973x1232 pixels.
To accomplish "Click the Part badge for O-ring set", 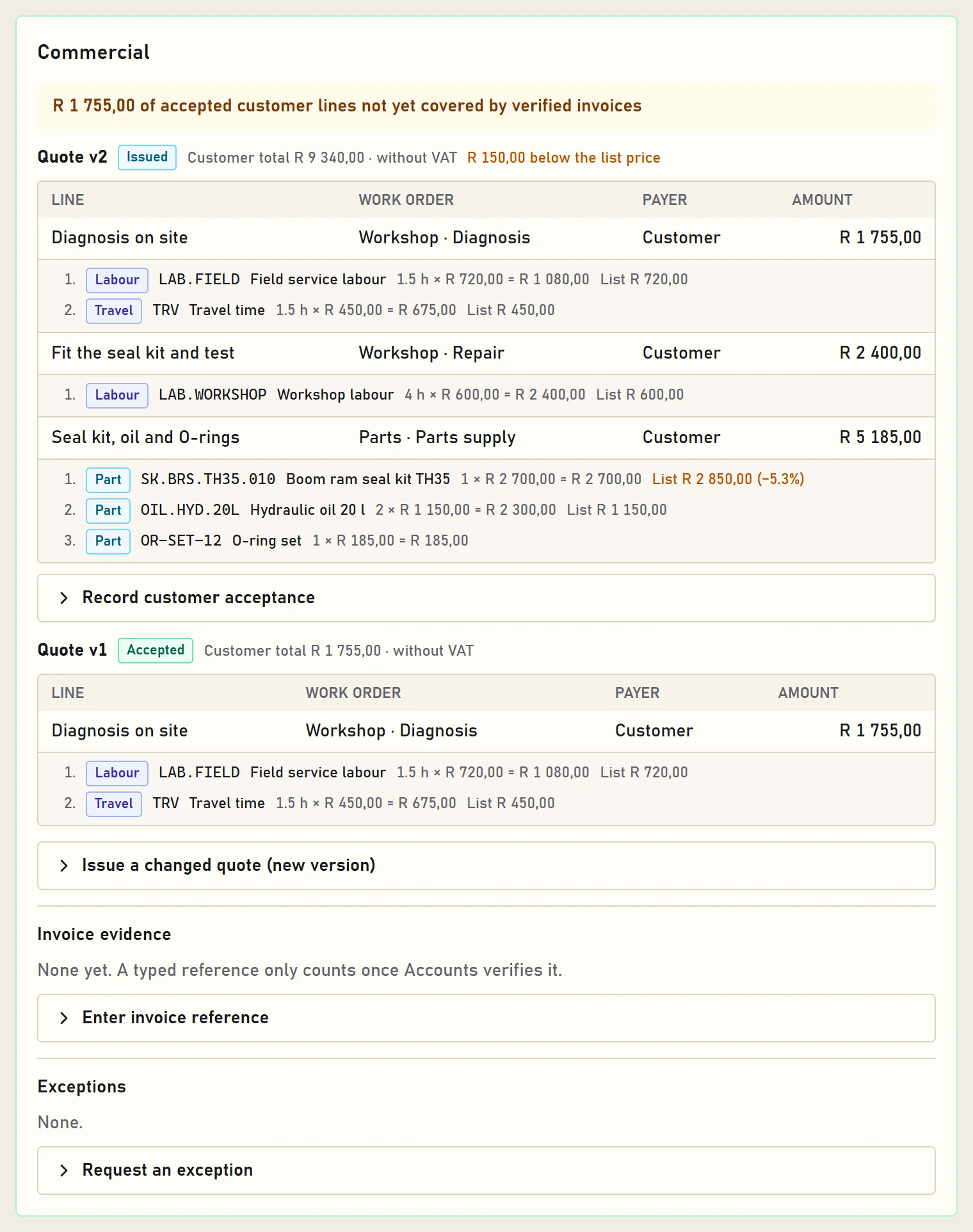I will (108, 541).
